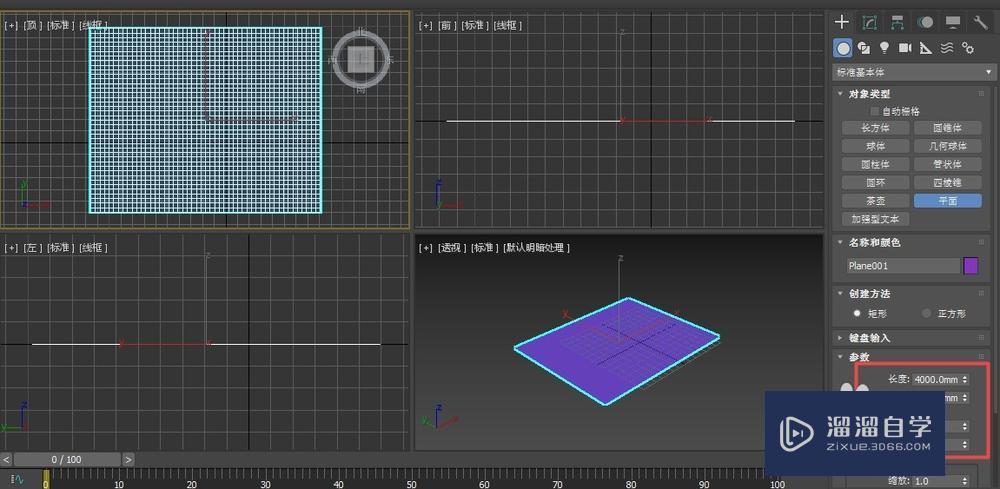Open the [线框] menu in the front viewport
1000x489 pixels.
point(508,26)
